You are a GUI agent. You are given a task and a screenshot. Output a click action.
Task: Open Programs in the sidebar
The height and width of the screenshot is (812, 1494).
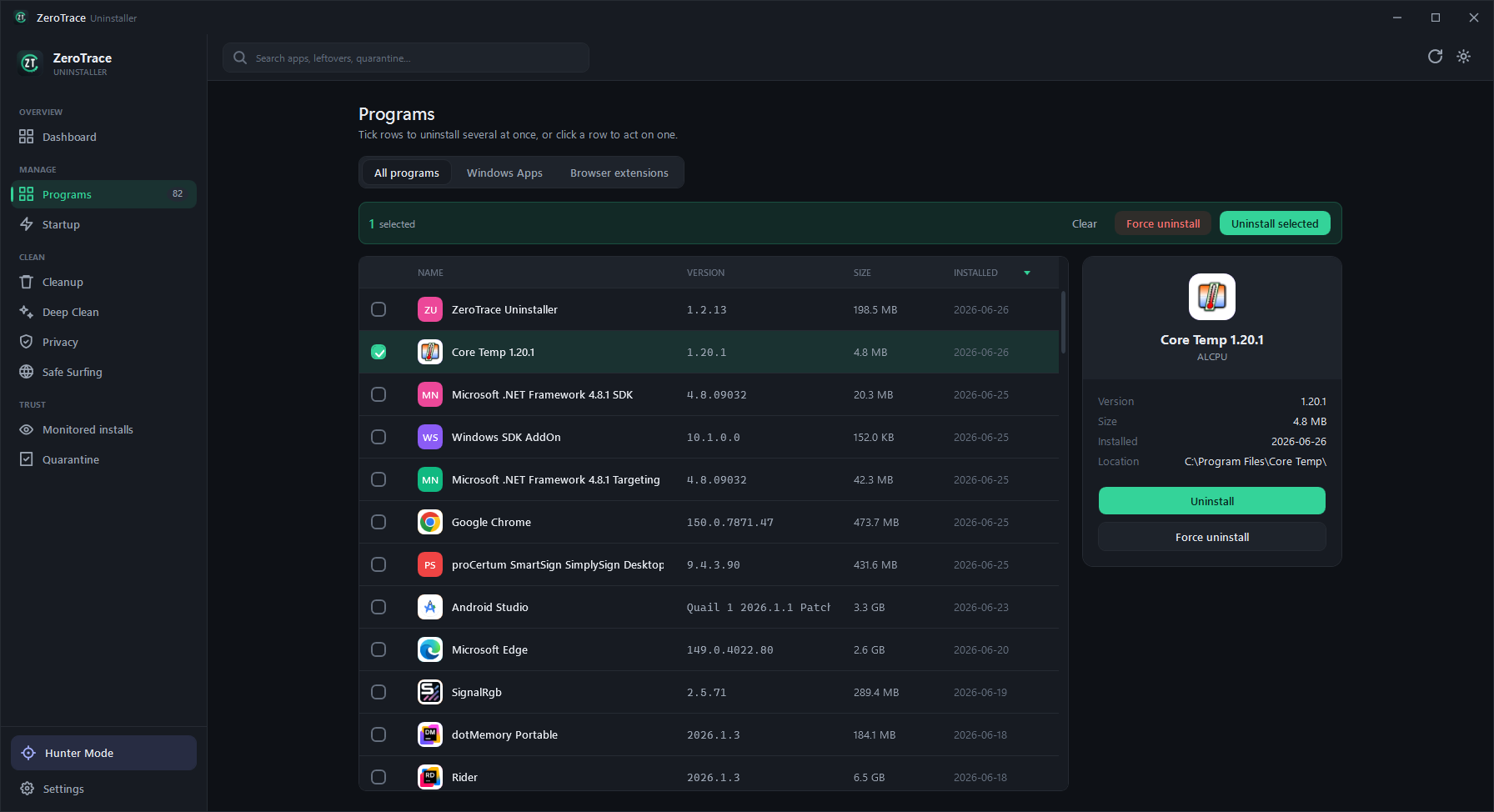pos(104,194)
